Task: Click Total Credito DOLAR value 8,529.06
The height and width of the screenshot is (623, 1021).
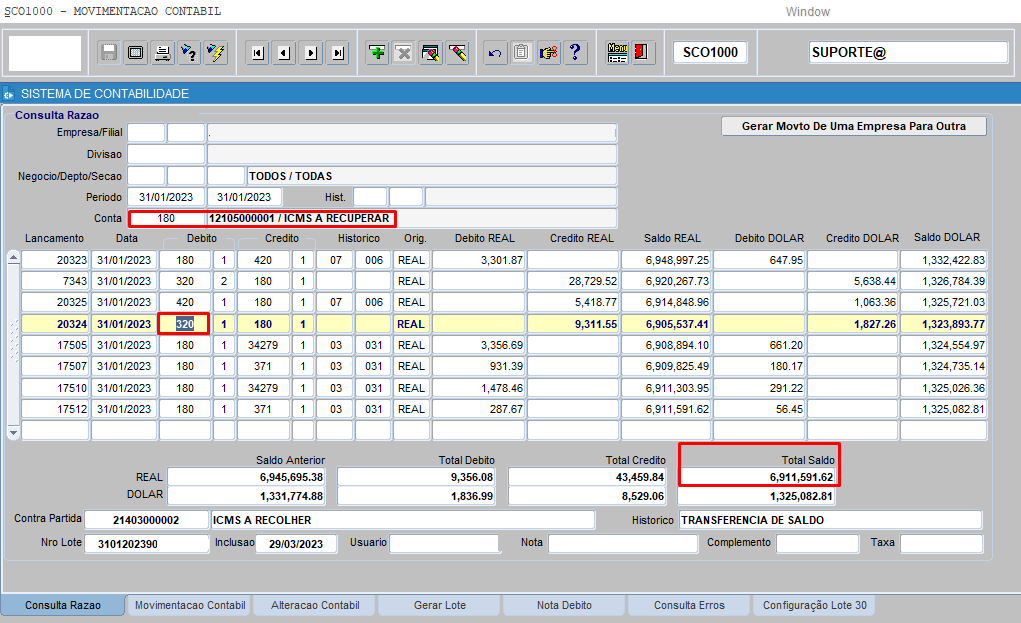Action: pyautogui.click(x=587, y=496)
